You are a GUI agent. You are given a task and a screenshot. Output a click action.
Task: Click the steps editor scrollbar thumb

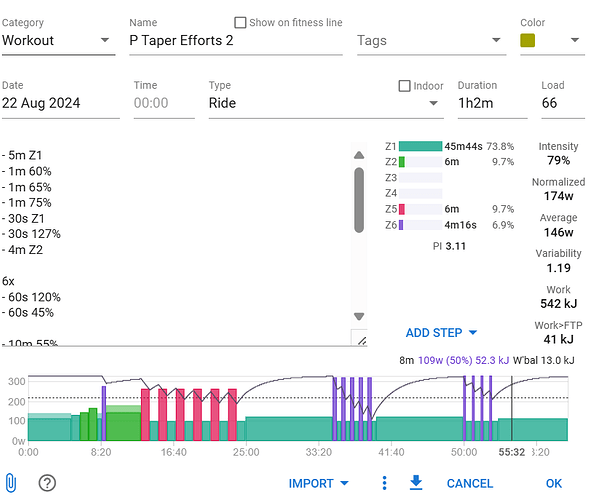pos(359,200)
